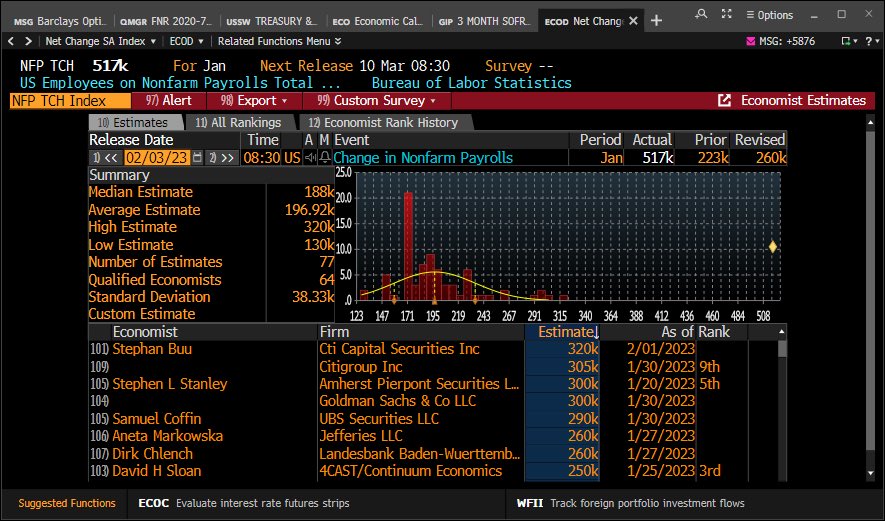Screen dimensions: 885x521
Task: Open the release date calendar picker icon
Action: pos(197,157)
